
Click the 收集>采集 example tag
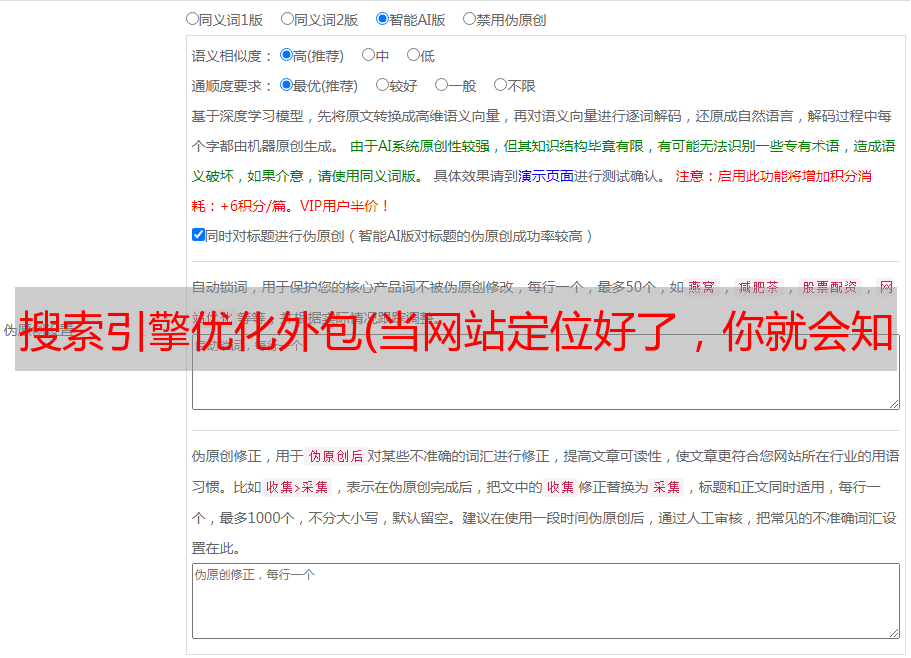(297, 487)
